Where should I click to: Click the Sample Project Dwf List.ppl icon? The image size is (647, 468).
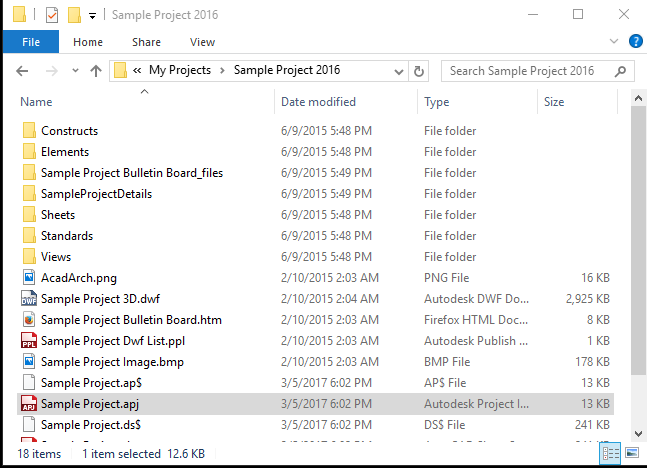[28, 341]
